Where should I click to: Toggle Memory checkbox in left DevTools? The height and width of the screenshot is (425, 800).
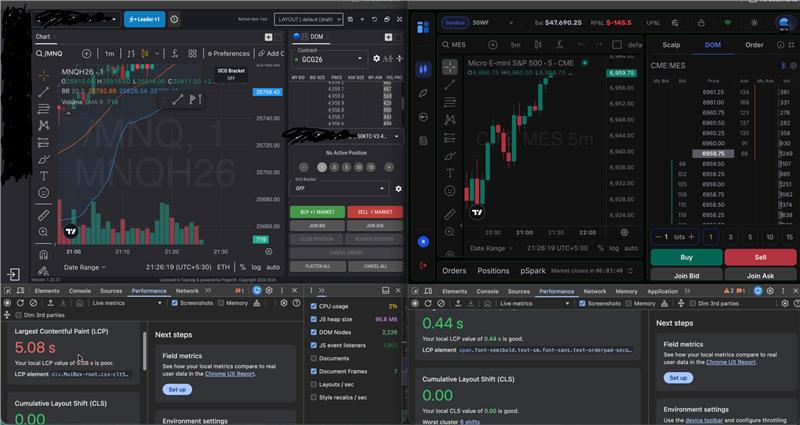point(221,303)
